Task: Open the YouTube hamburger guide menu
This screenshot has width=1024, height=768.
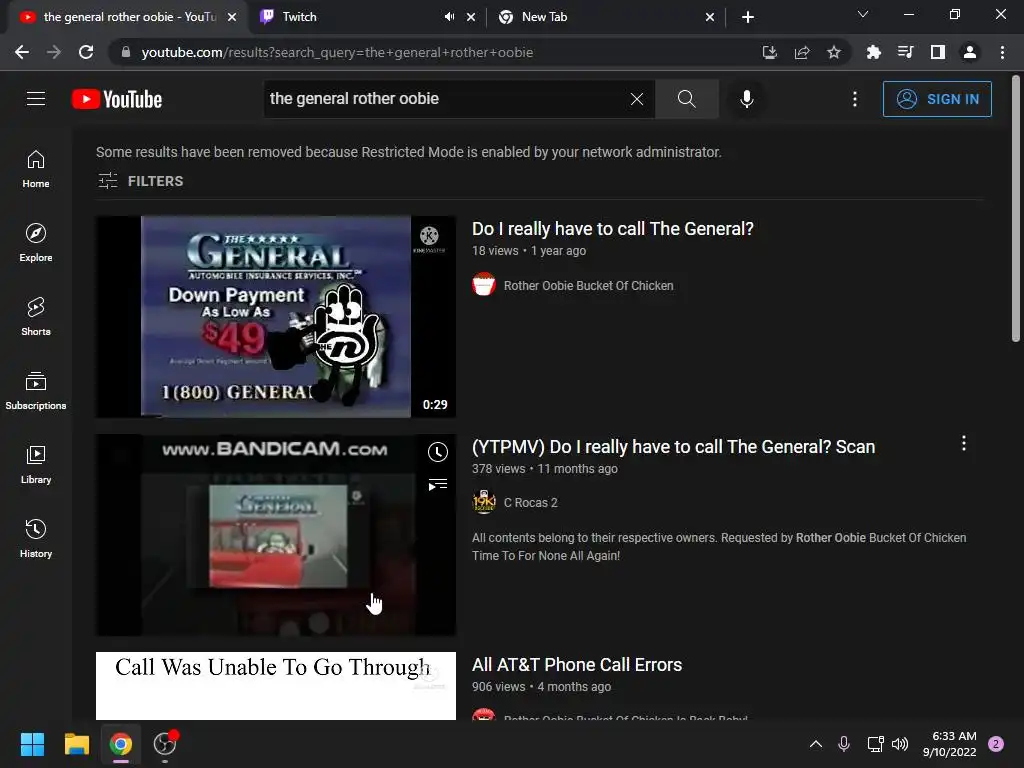Action: point(36,99)
